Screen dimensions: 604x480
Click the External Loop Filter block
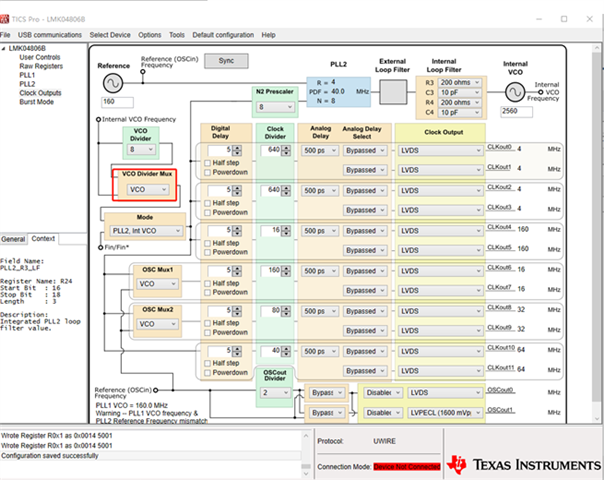(x=393, y=92)
